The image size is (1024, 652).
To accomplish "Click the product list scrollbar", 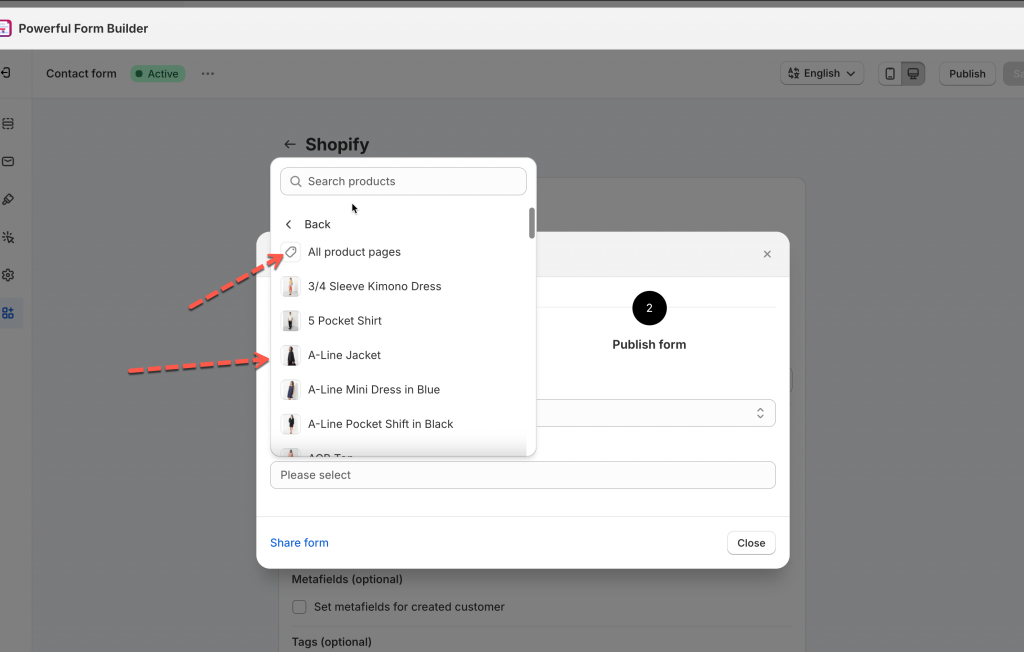I will coord(532,223).
